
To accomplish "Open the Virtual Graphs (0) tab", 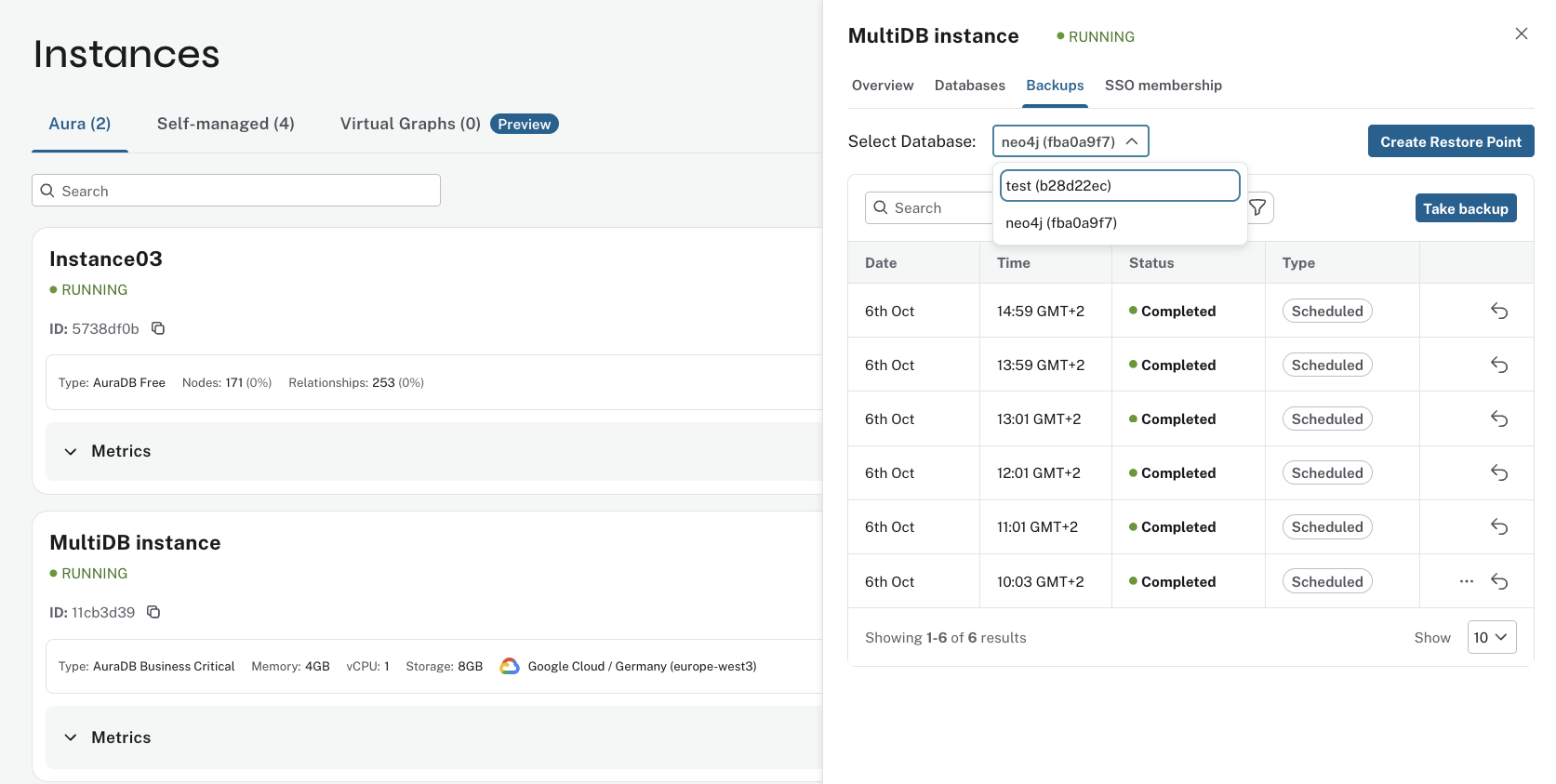I will coord(410,124).
